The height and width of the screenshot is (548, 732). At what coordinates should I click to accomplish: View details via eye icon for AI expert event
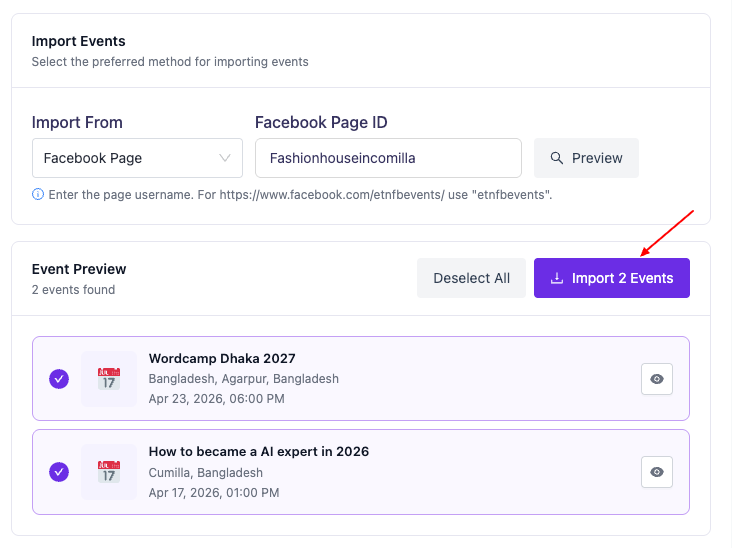pyautogui.click(x=656, y=472)
